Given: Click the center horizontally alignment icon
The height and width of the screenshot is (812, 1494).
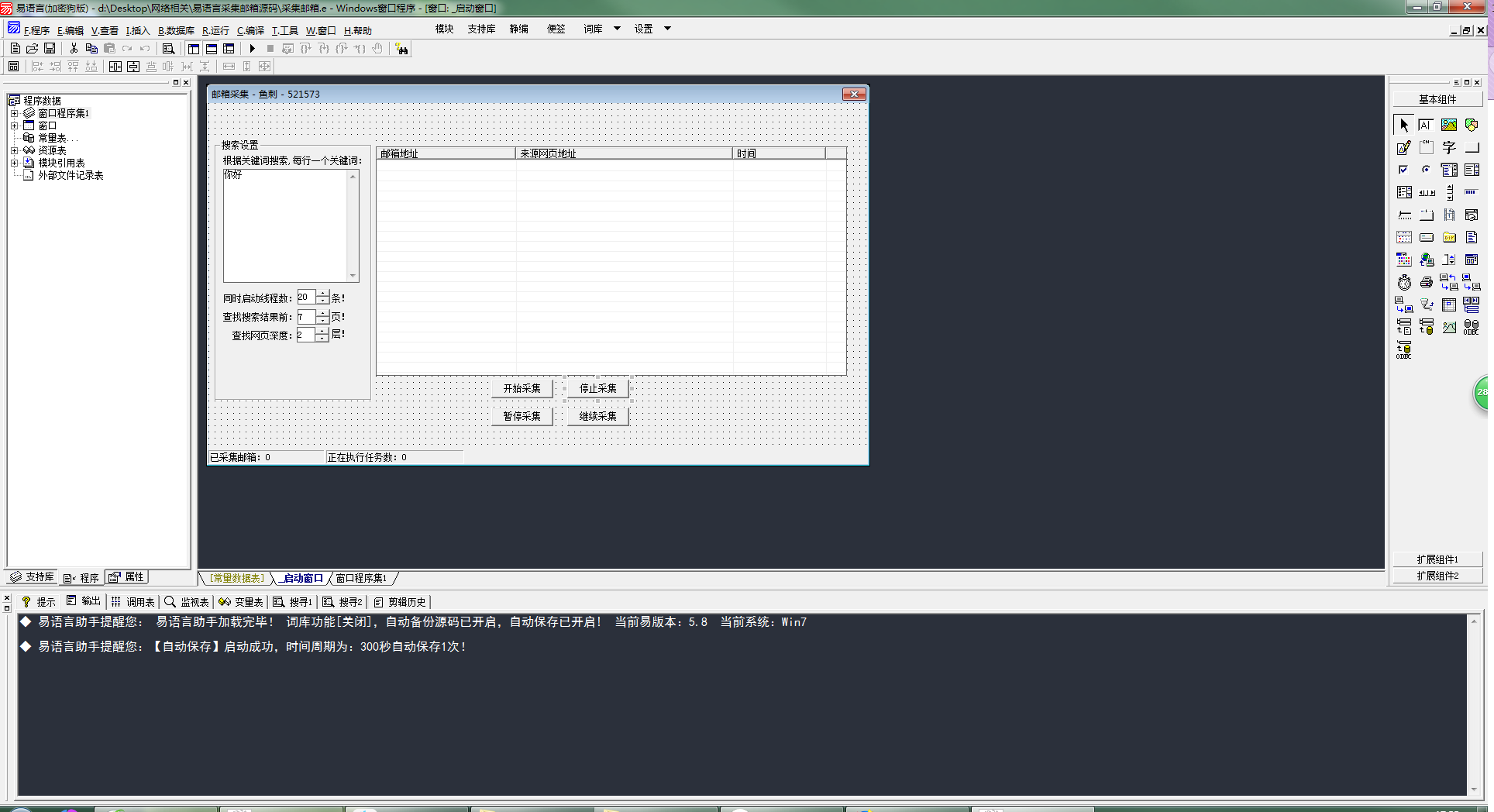Looking at the screenshot, I should [x=115, y=67].
